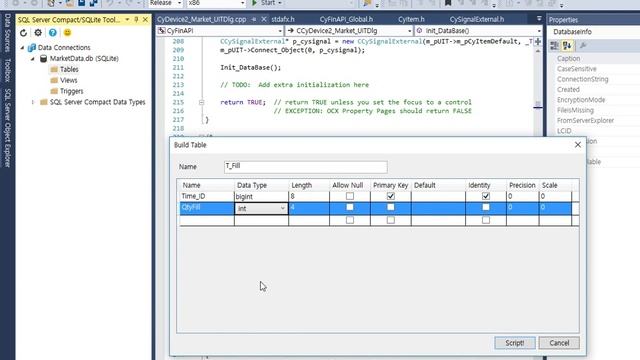640x360 pixels.
Task: Switch to the CyFinAPI_Global.h tab
Action: tap(346, 19)
